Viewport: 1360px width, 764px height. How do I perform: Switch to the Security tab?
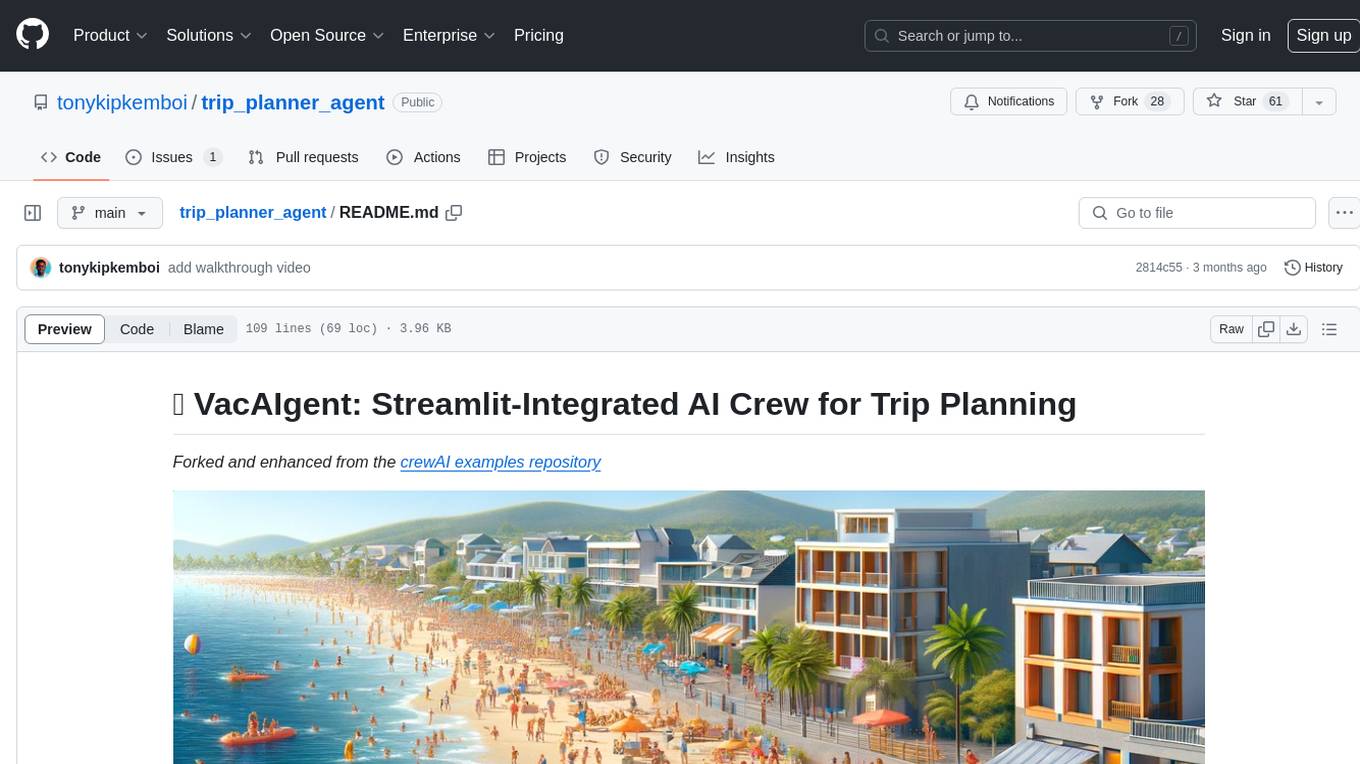point(632,157)
